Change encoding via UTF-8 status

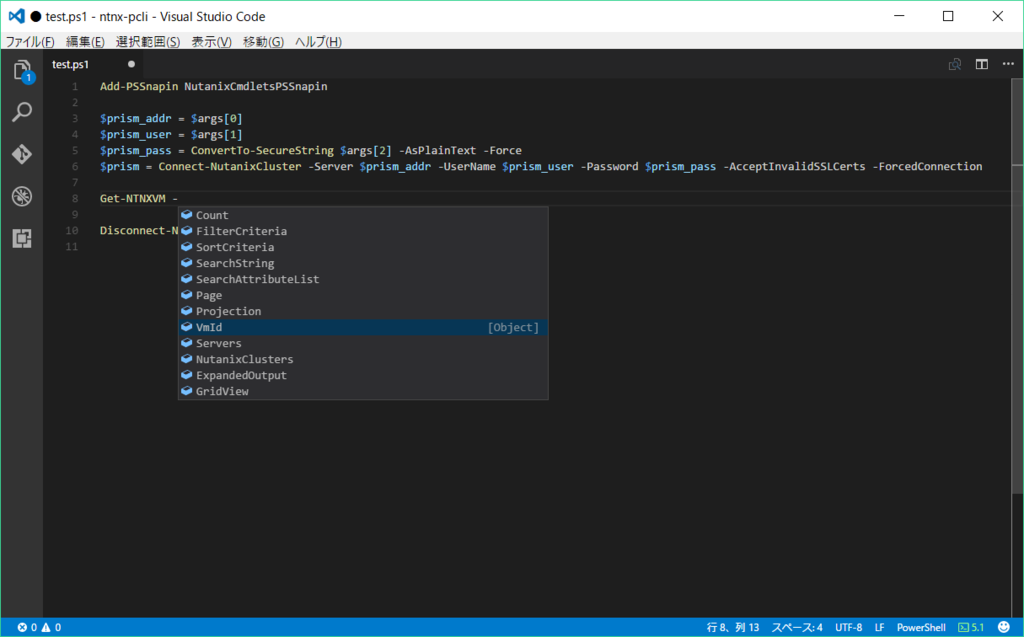pos(848,627)
